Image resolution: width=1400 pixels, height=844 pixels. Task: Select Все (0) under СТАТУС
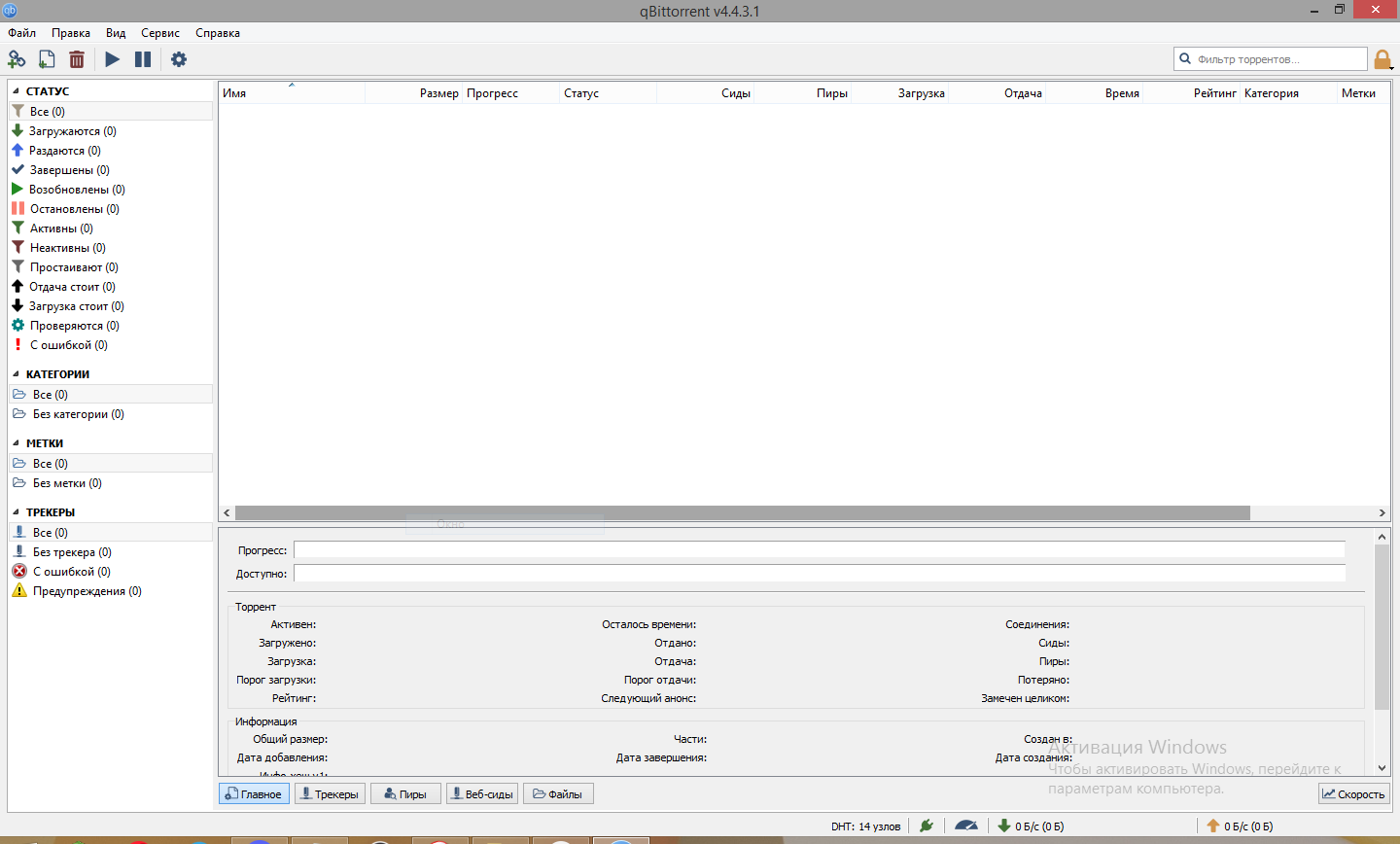pyautogui.click(x=111, y=112)
